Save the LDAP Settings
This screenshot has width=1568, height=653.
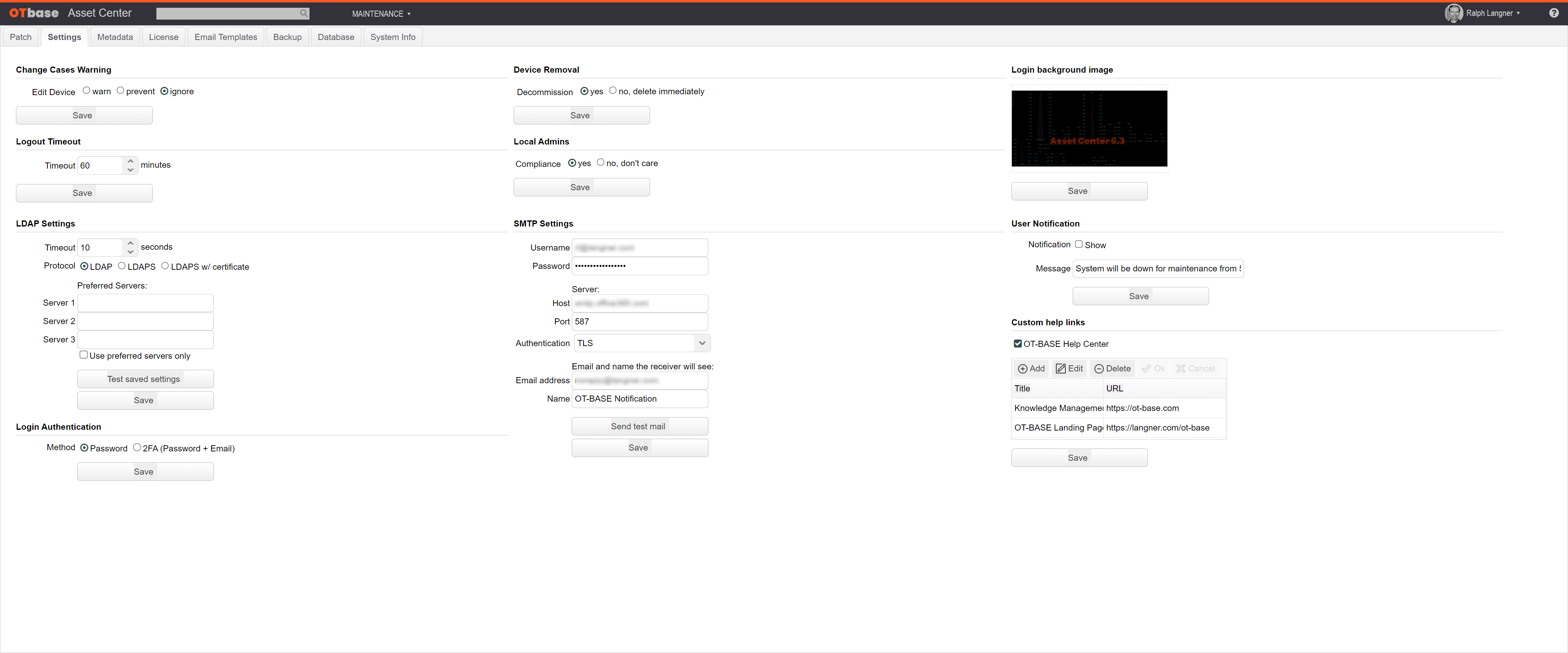(x=145, y=400)
